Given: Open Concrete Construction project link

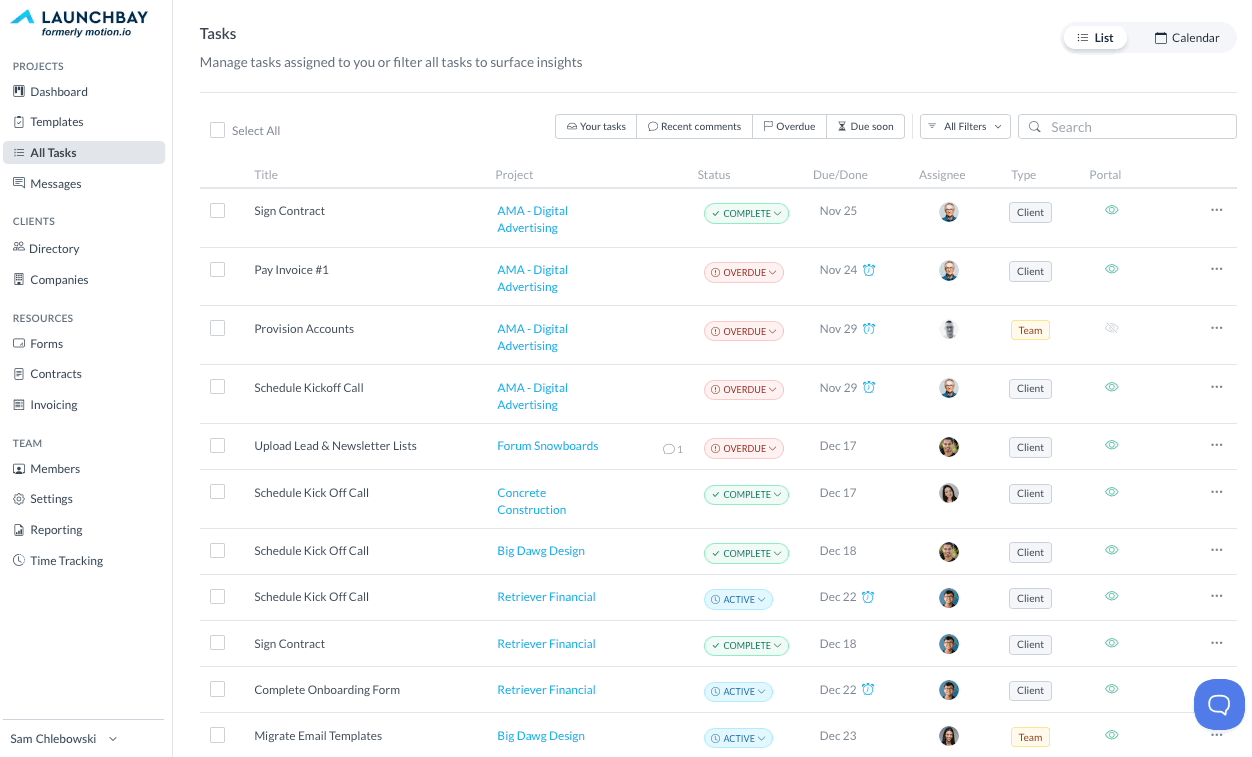Looking at the screenshot, I should click(x=531, y=501).
